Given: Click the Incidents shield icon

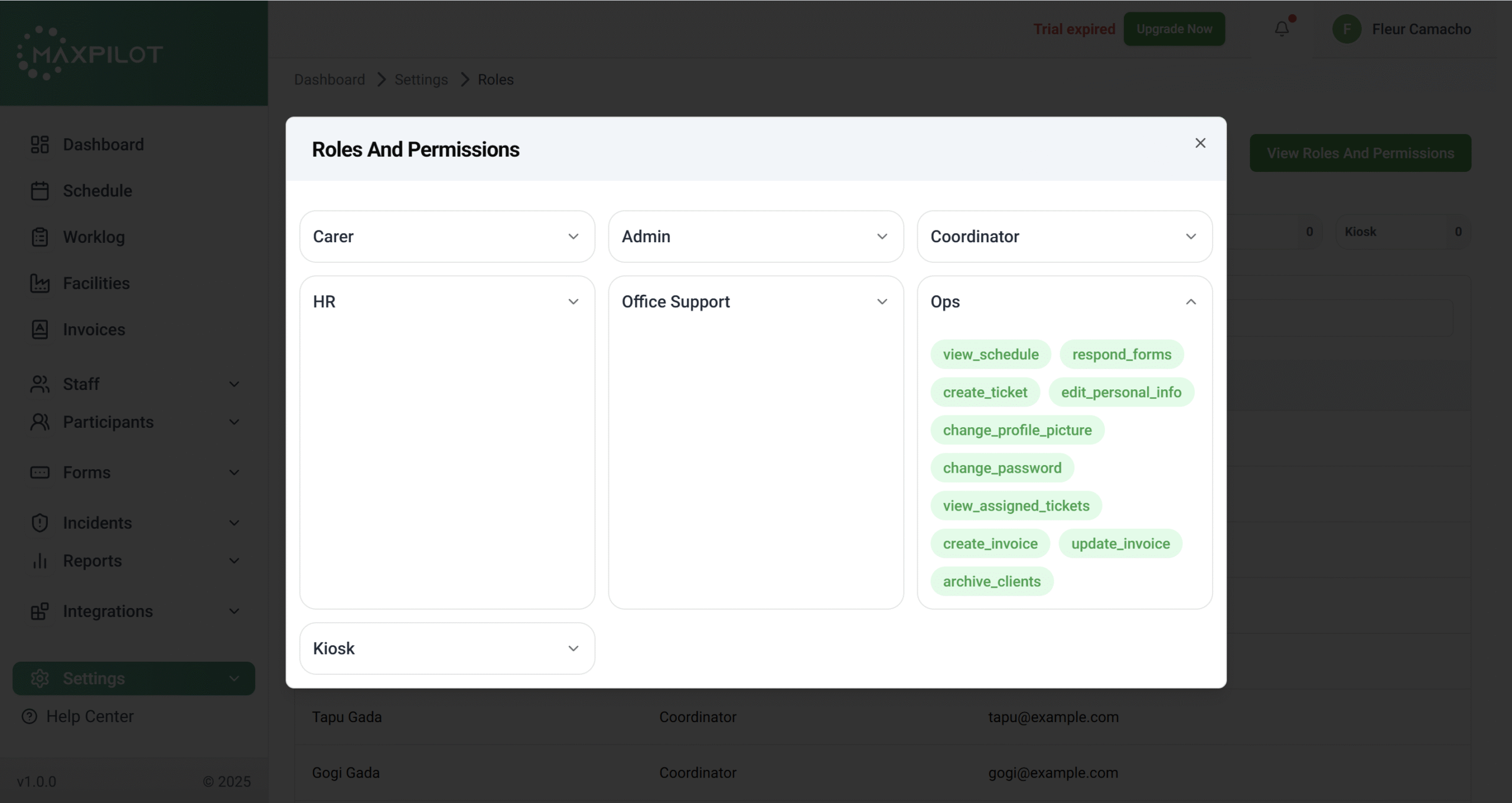Looking at the screenshot, I should pos(40,523).
